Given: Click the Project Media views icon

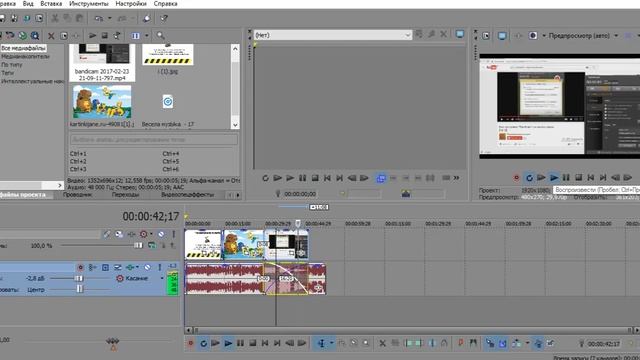Looking at the screenshot, I should (x=136, y=36).
